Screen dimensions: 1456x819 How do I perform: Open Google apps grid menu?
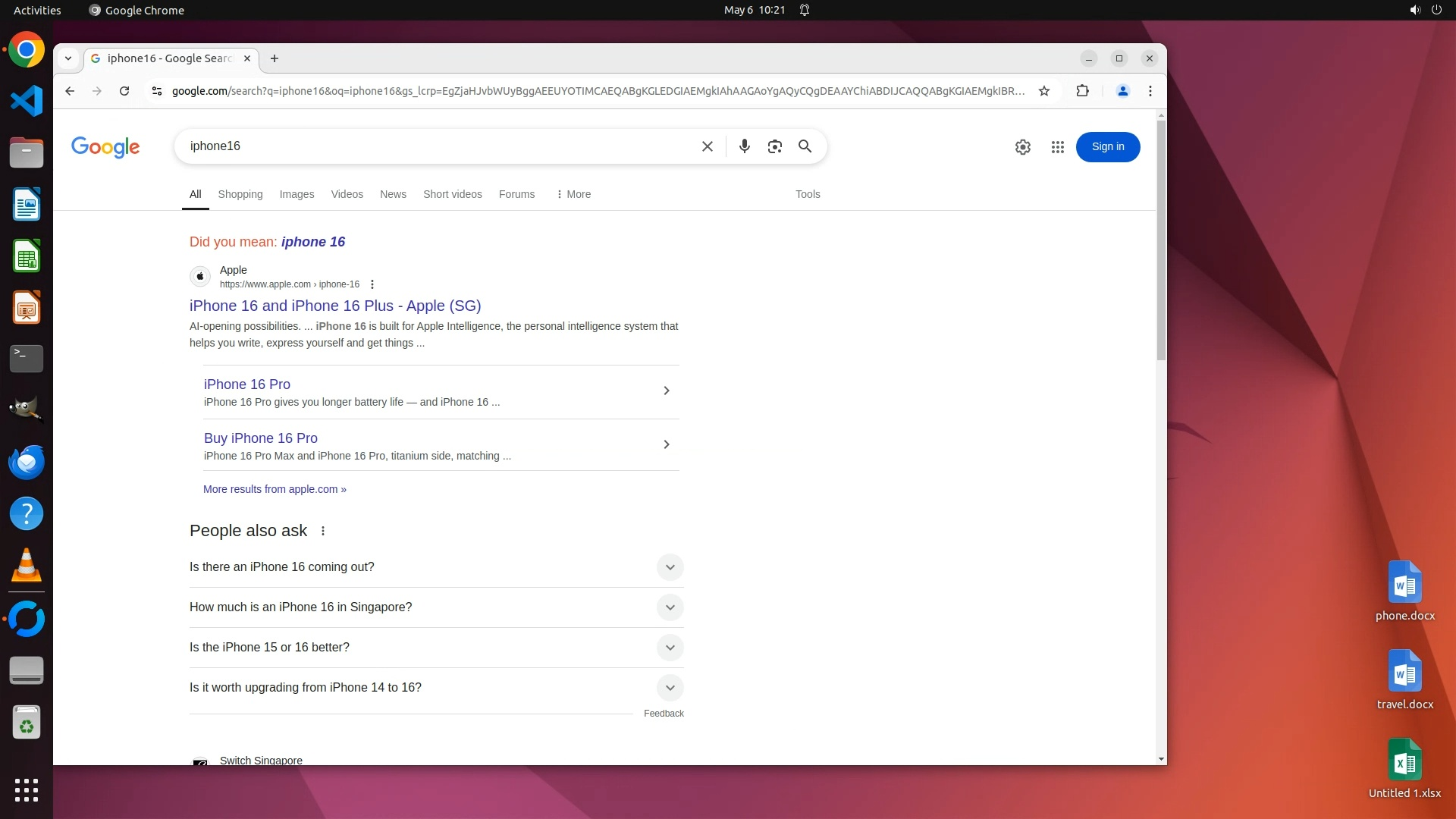point(1057,147)
